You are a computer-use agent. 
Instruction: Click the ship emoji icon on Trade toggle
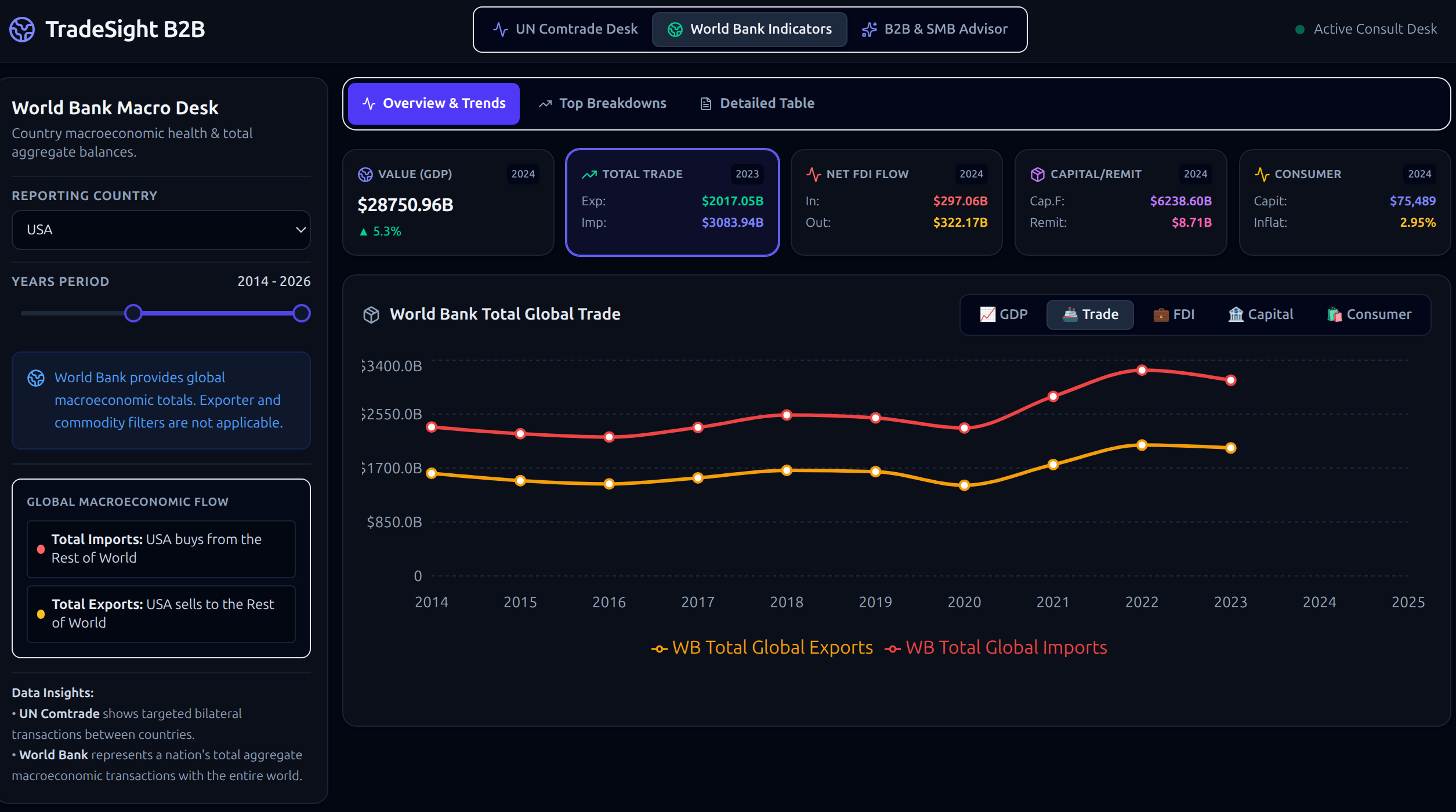[1070, 314]
